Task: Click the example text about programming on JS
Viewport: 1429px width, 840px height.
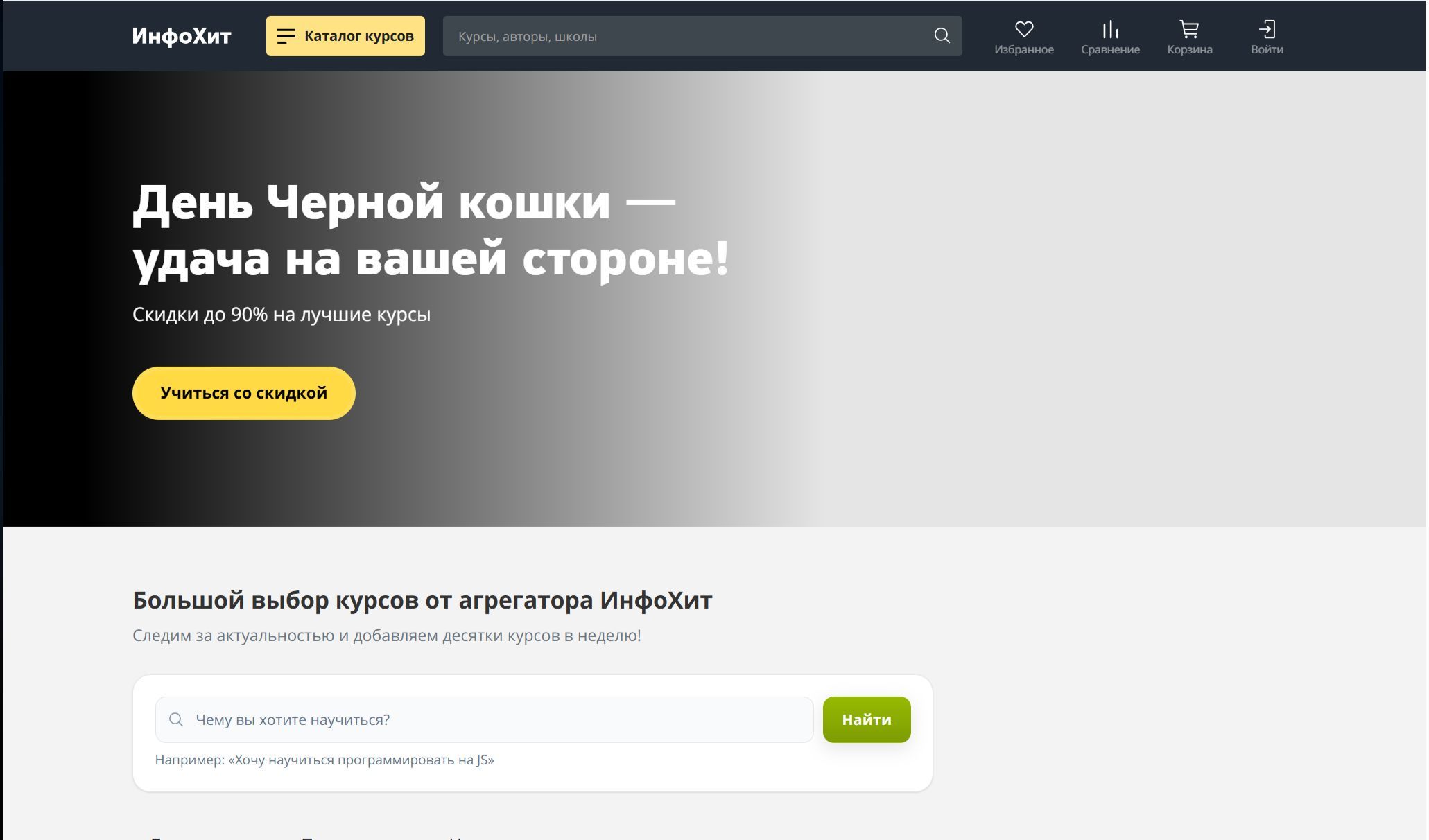Action: coord(324,760)
